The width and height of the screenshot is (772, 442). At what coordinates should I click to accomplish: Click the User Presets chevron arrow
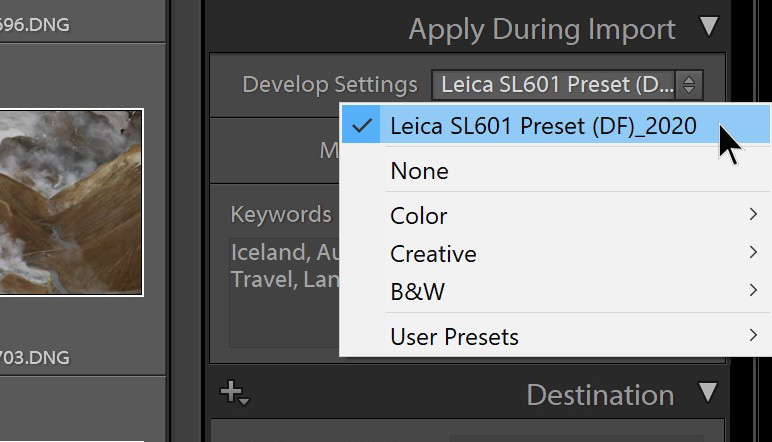point(753,335)
